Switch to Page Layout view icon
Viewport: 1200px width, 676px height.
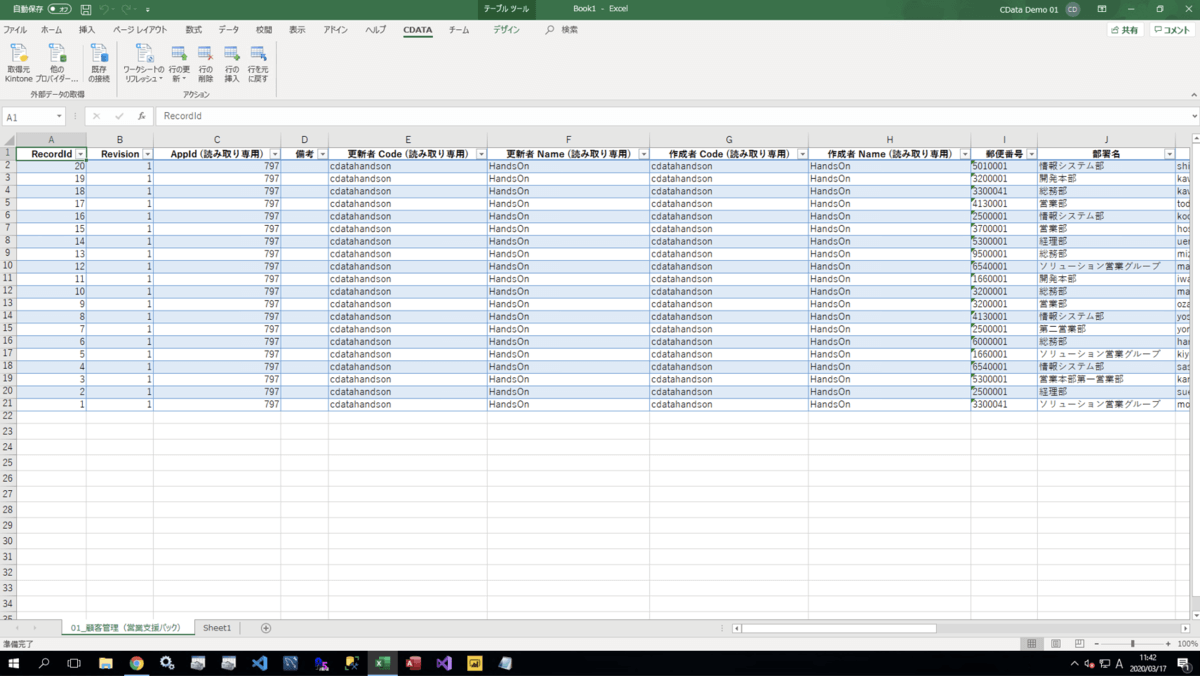pos(1056,644)
